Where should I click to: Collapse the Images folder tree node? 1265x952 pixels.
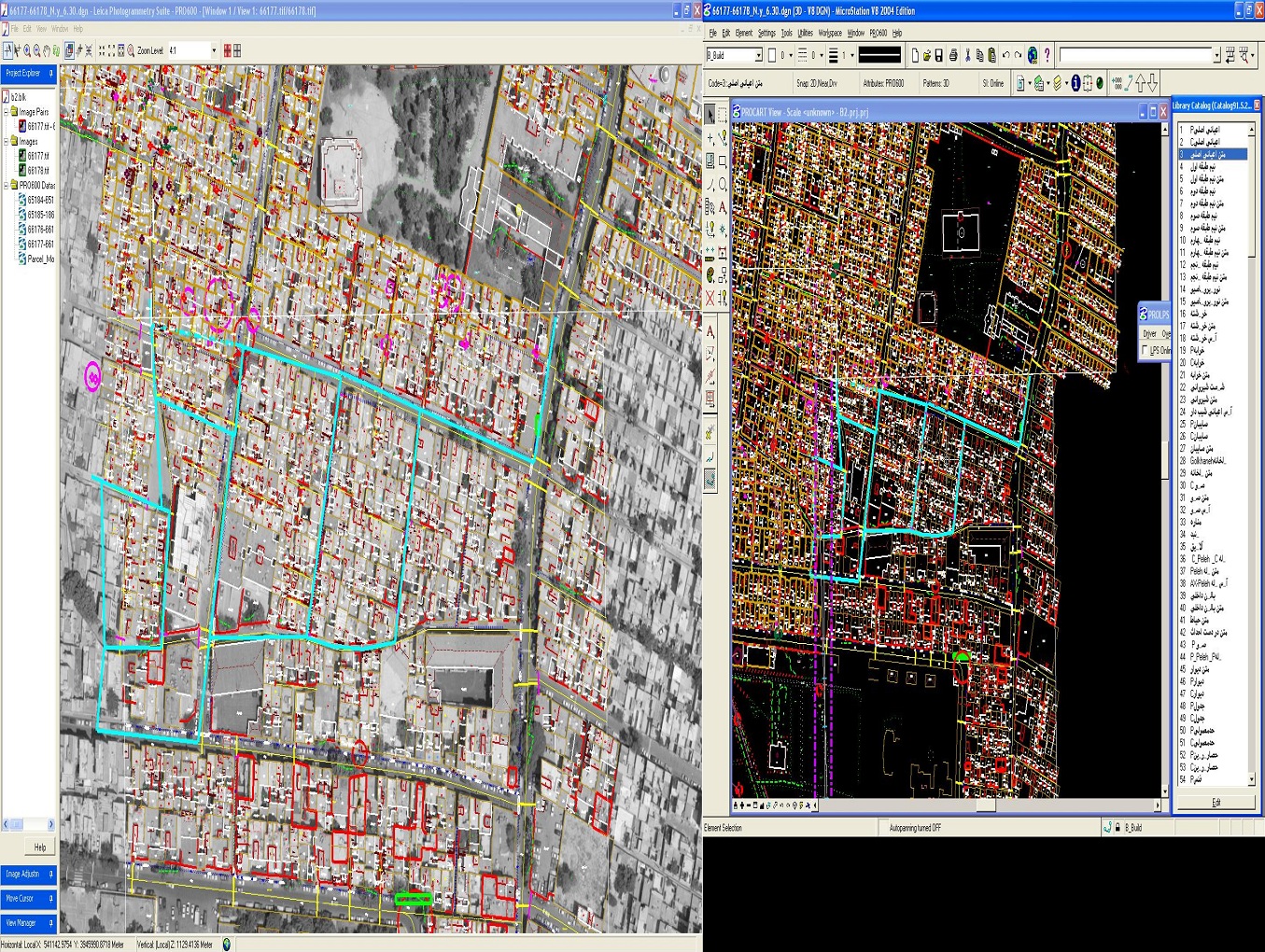(7, 142)
